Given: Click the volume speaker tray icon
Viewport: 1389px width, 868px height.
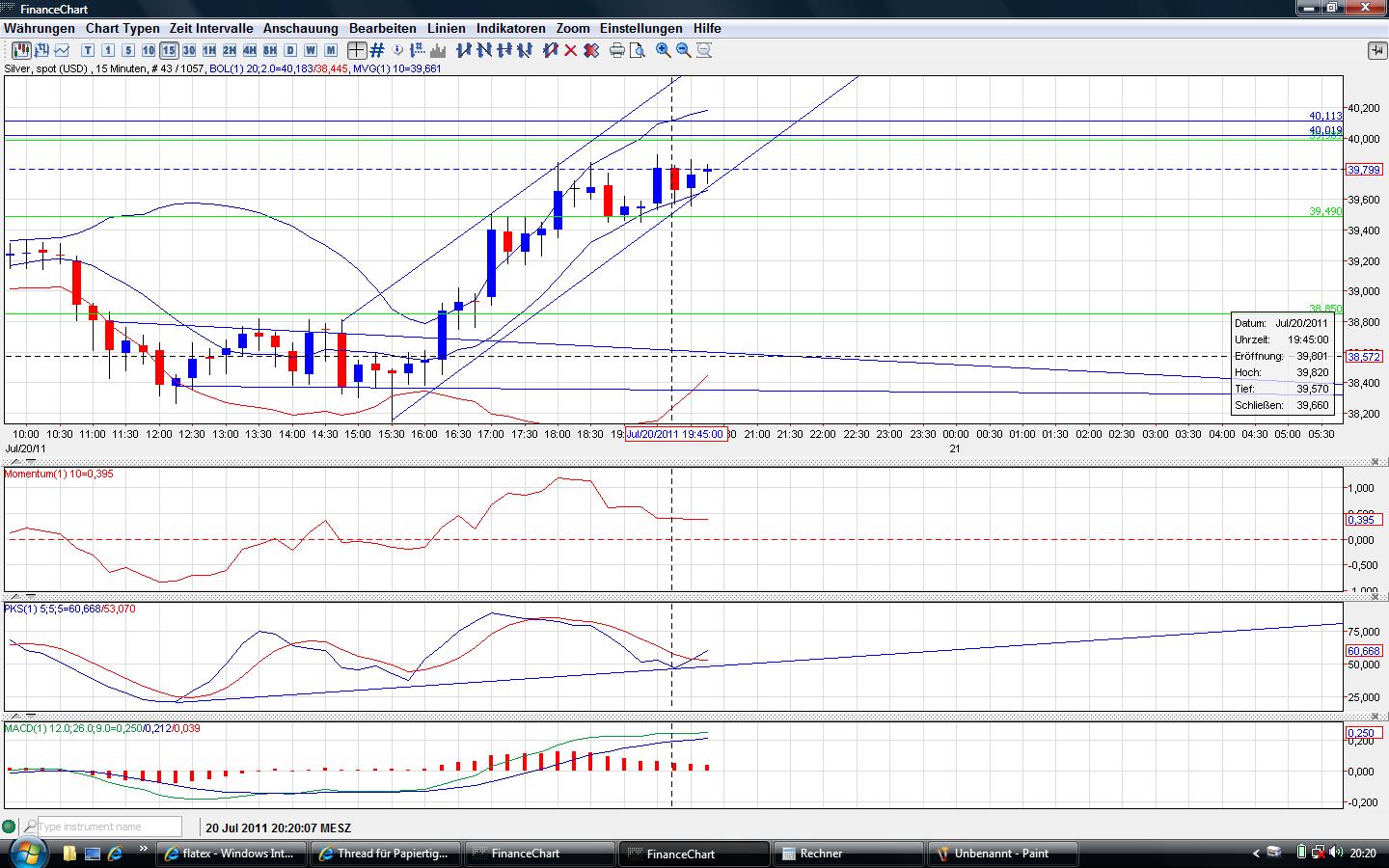Looking at the screenshot, I should tap(1336, 853).
